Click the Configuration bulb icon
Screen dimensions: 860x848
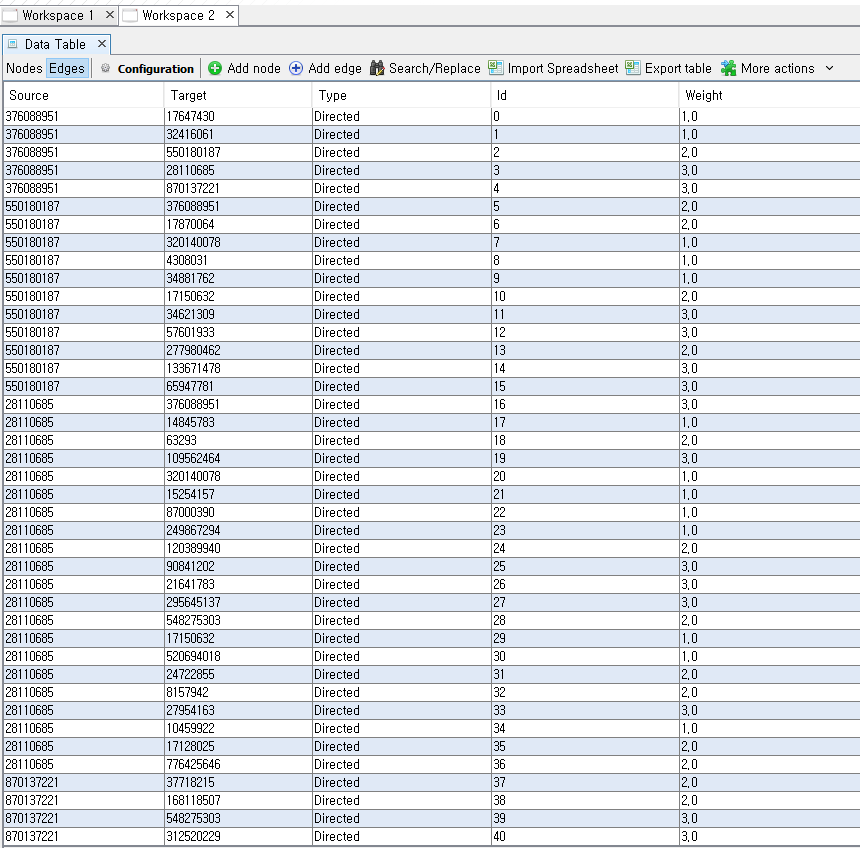106,68
